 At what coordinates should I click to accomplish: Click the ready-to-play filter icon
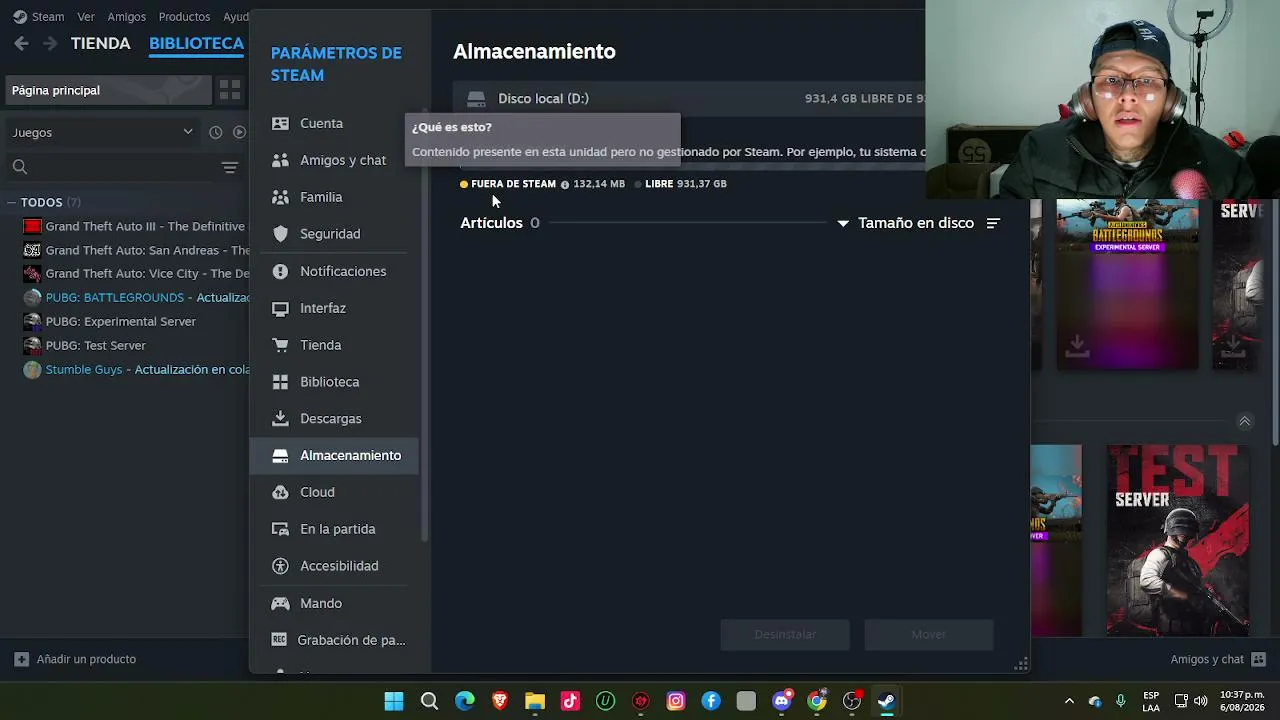239,132
